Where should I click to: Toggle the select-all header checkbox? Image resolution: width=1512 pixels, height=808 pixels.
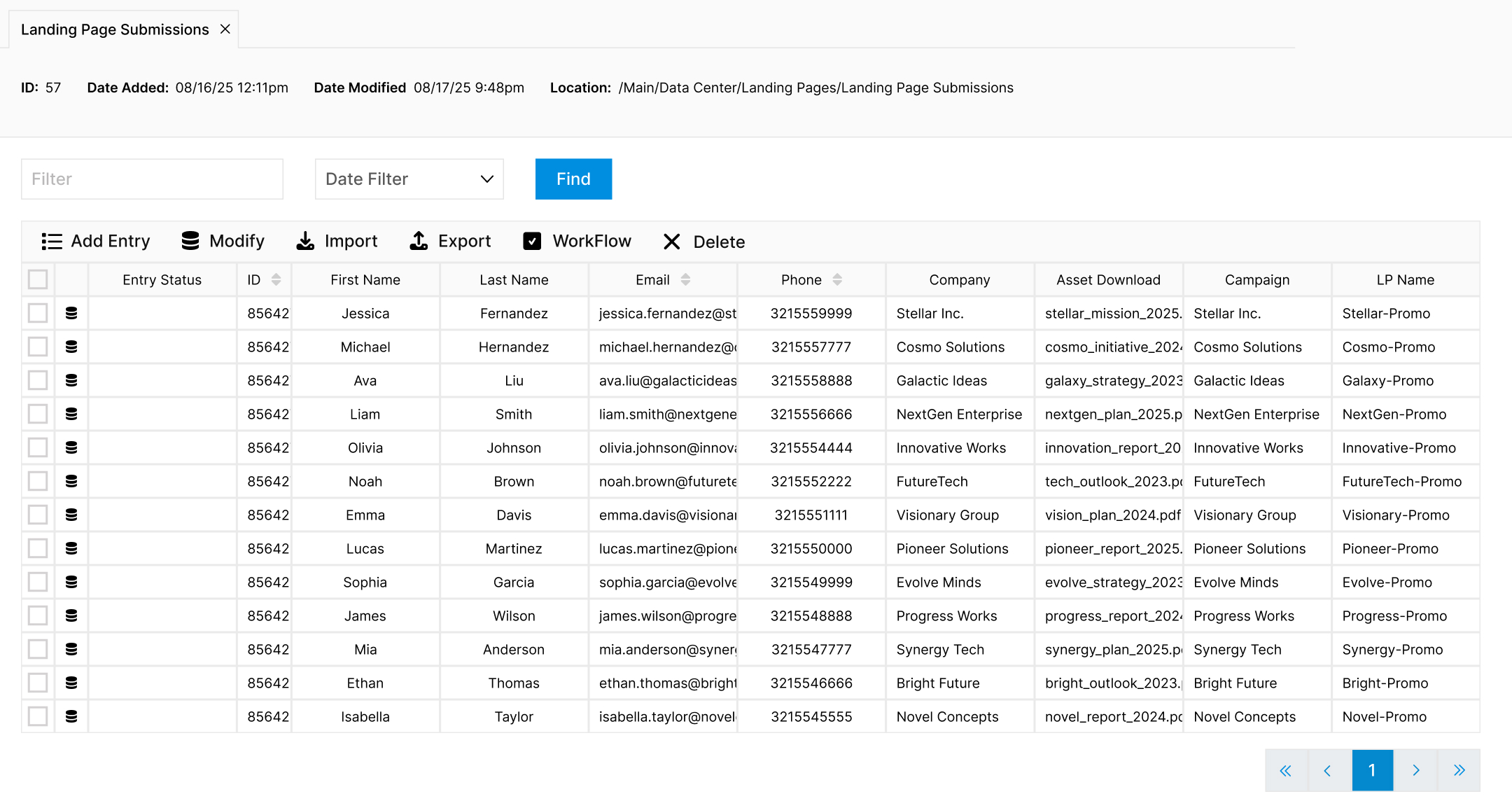(38, 279)
